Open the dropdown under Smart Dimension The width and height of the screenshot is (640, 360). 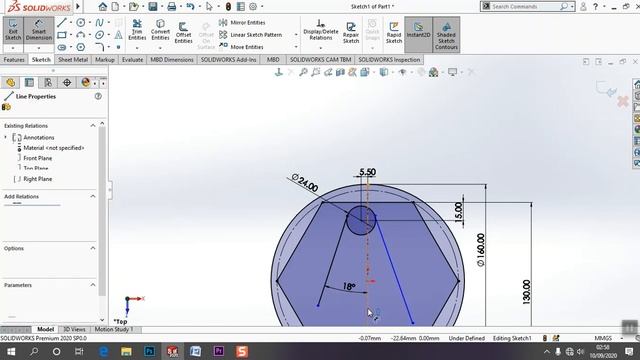pyautogui.click(x=39, y=48)
